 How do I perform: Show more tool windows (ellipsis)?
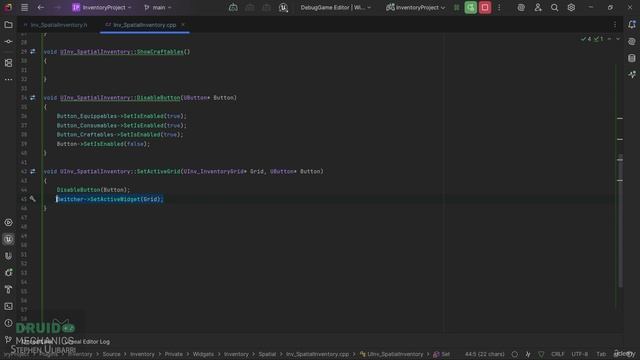(8, 80)
